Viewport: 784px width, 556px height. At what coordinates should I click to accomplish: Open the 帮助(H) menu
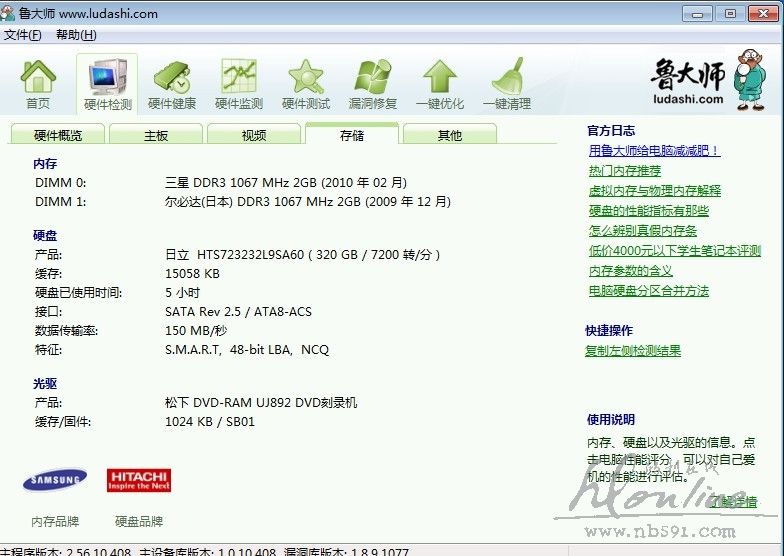[76, 35]
